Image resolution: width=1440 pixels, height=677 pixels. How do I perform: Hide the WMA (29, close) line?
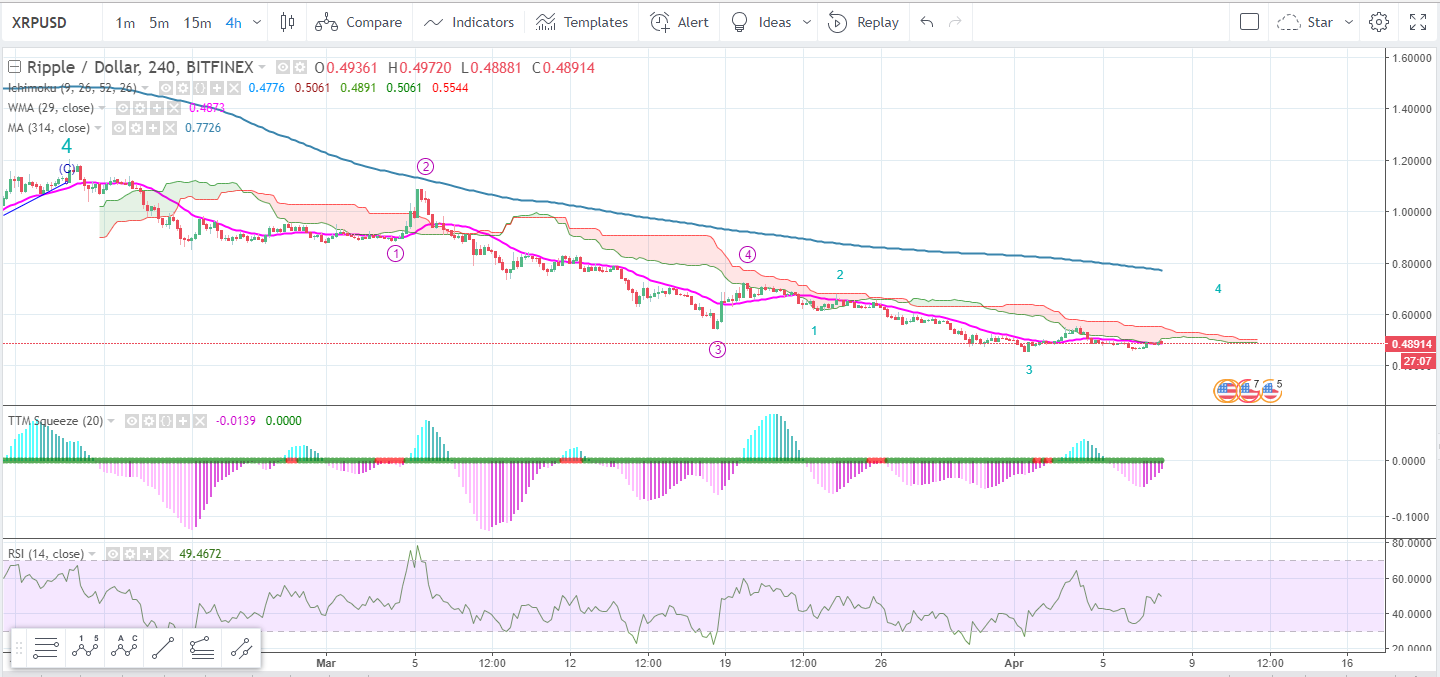(123, 108)
